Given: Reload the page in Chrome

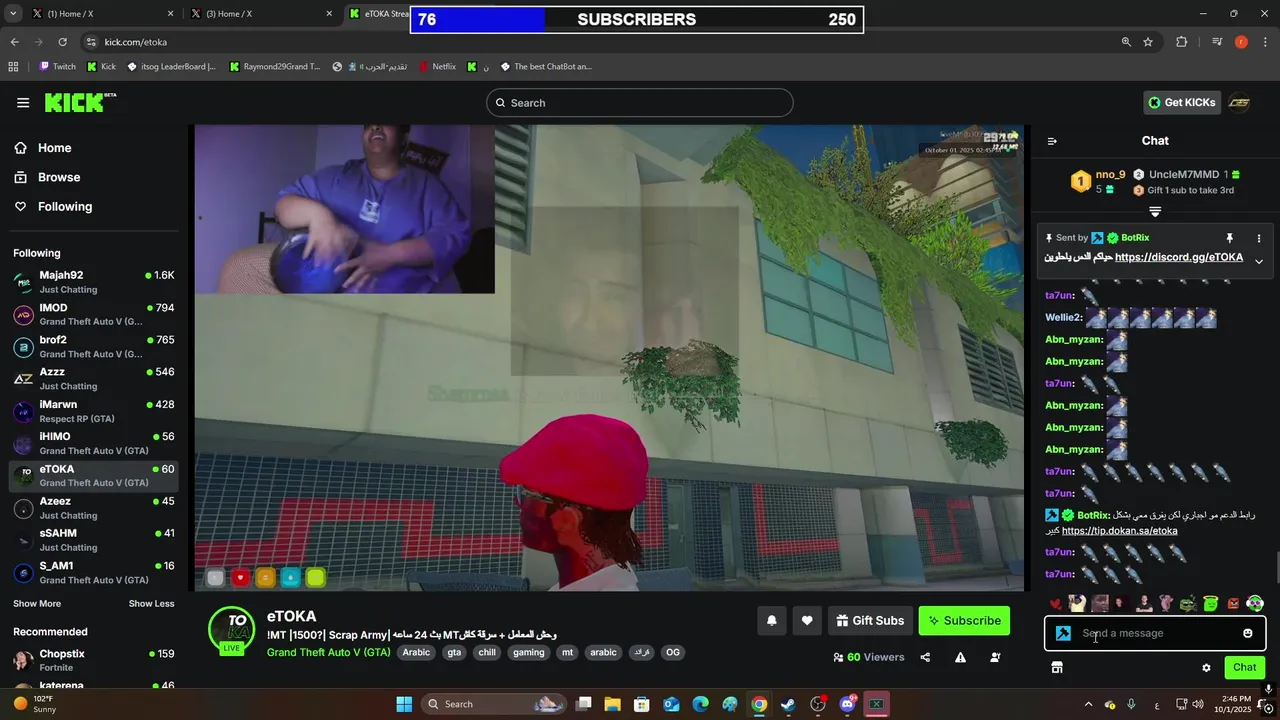Looking at the screenshot, I should [x=62, y=42].
